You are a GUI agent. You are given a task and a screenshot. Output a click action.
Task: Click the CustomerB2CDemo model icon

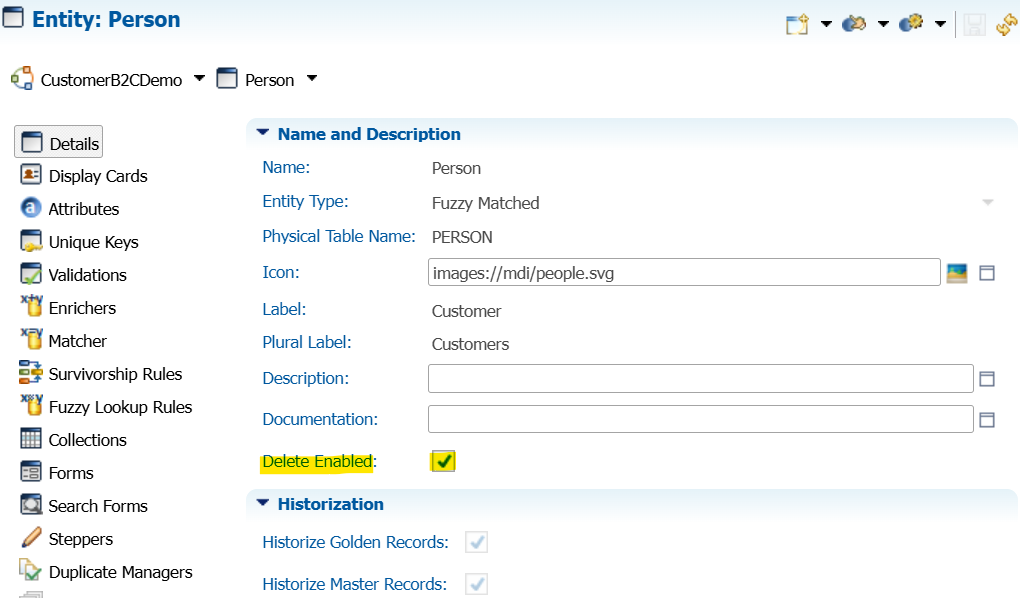pyautogui.click(x=22, y=78)
